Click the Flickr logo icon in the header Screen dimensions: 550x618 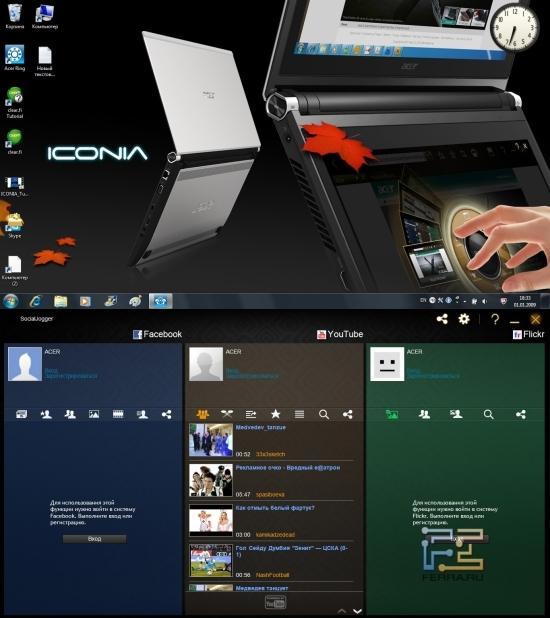[517, 335]
